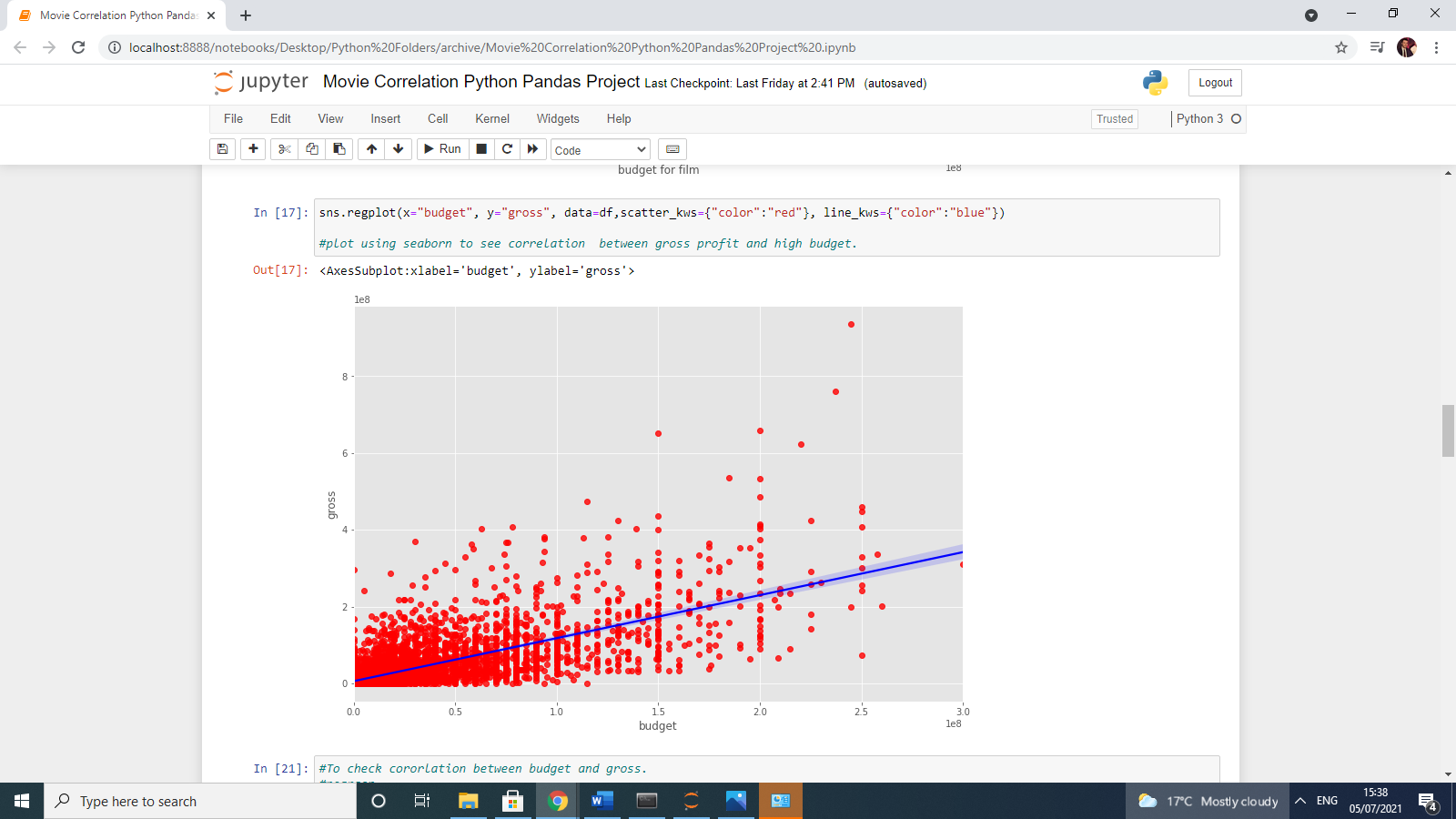Click the Trusted notebook badge

(1114, 118)
